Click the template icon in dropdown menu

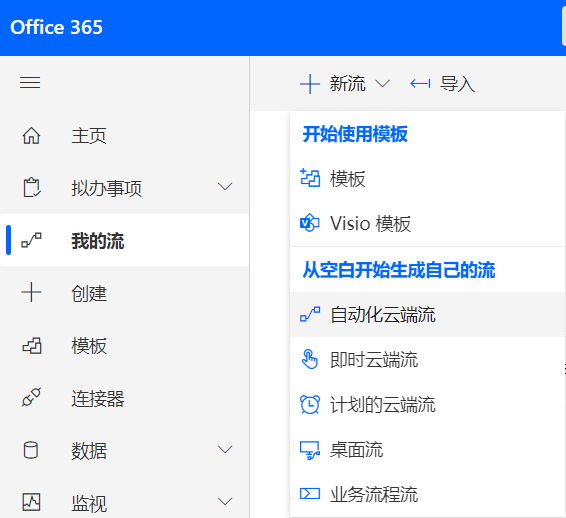[310, 178]
